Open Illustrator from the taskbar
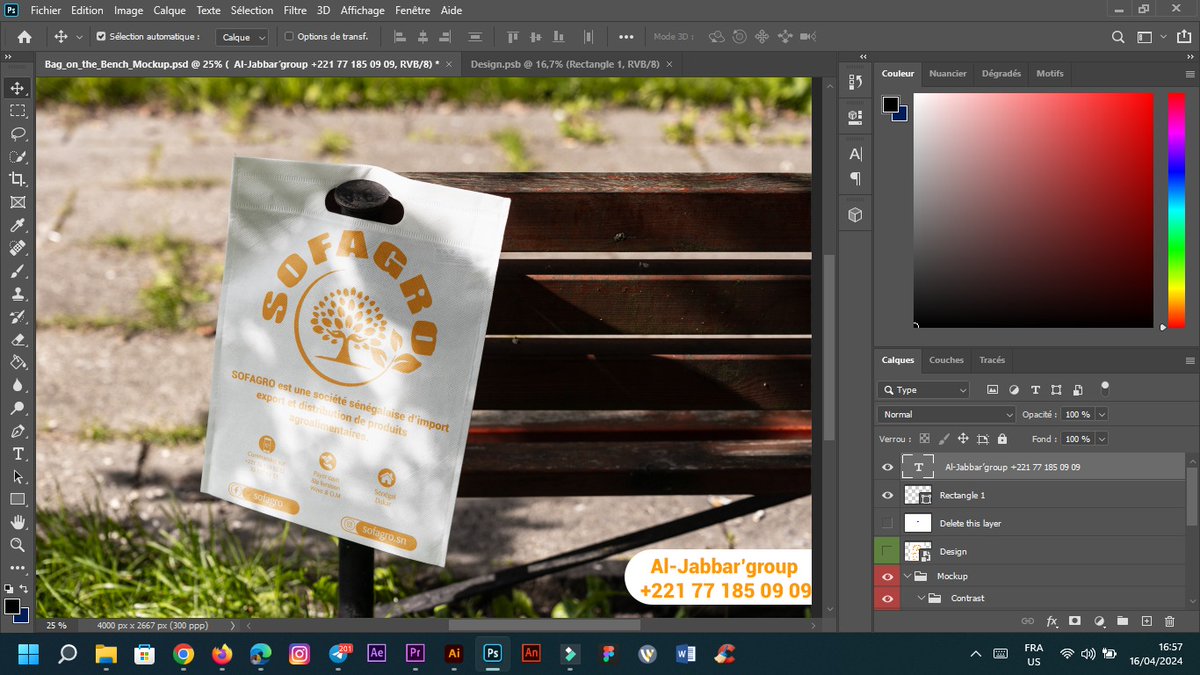This screenshot has width=1200, height=675. coord(454,653)
